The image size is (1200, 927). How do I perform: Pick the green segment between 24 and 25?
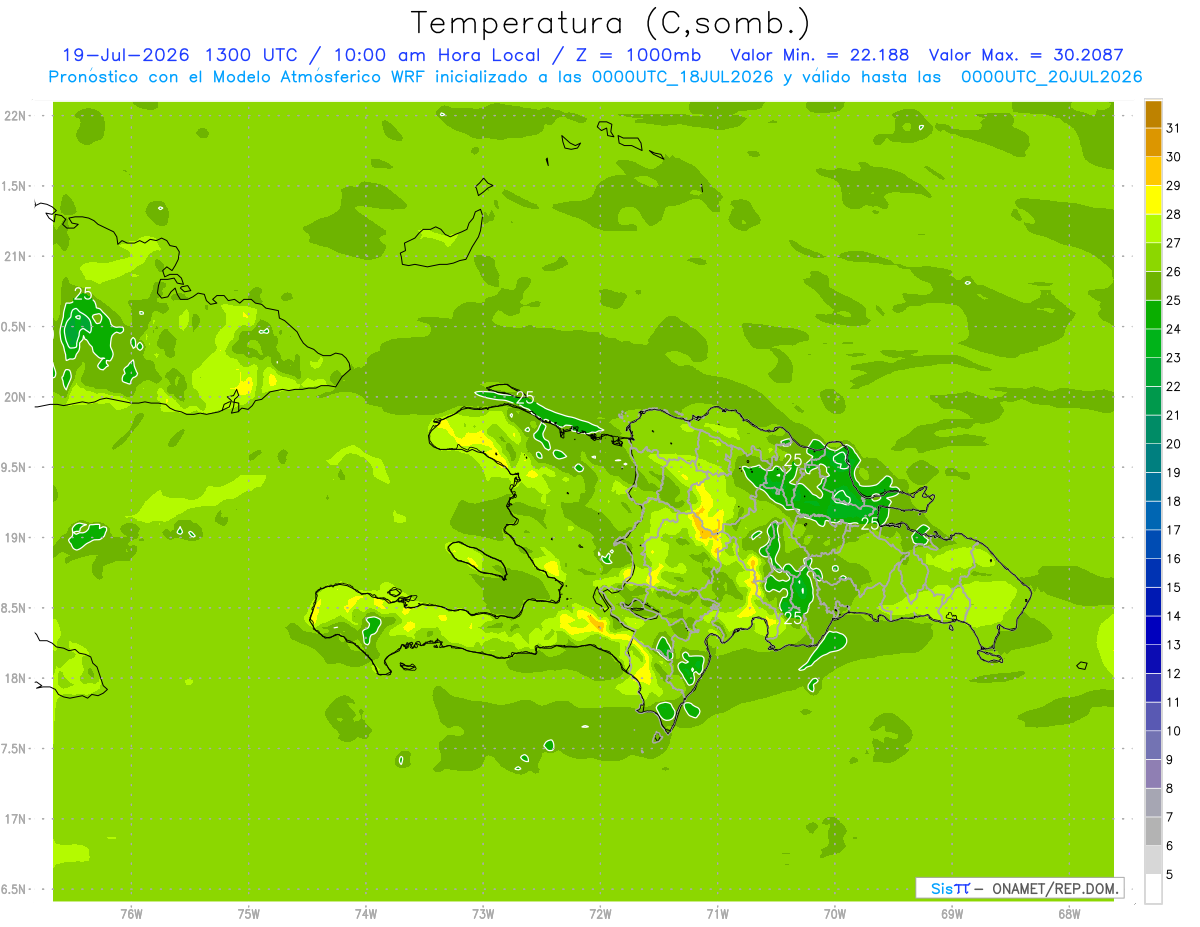tap(1153, 315)
